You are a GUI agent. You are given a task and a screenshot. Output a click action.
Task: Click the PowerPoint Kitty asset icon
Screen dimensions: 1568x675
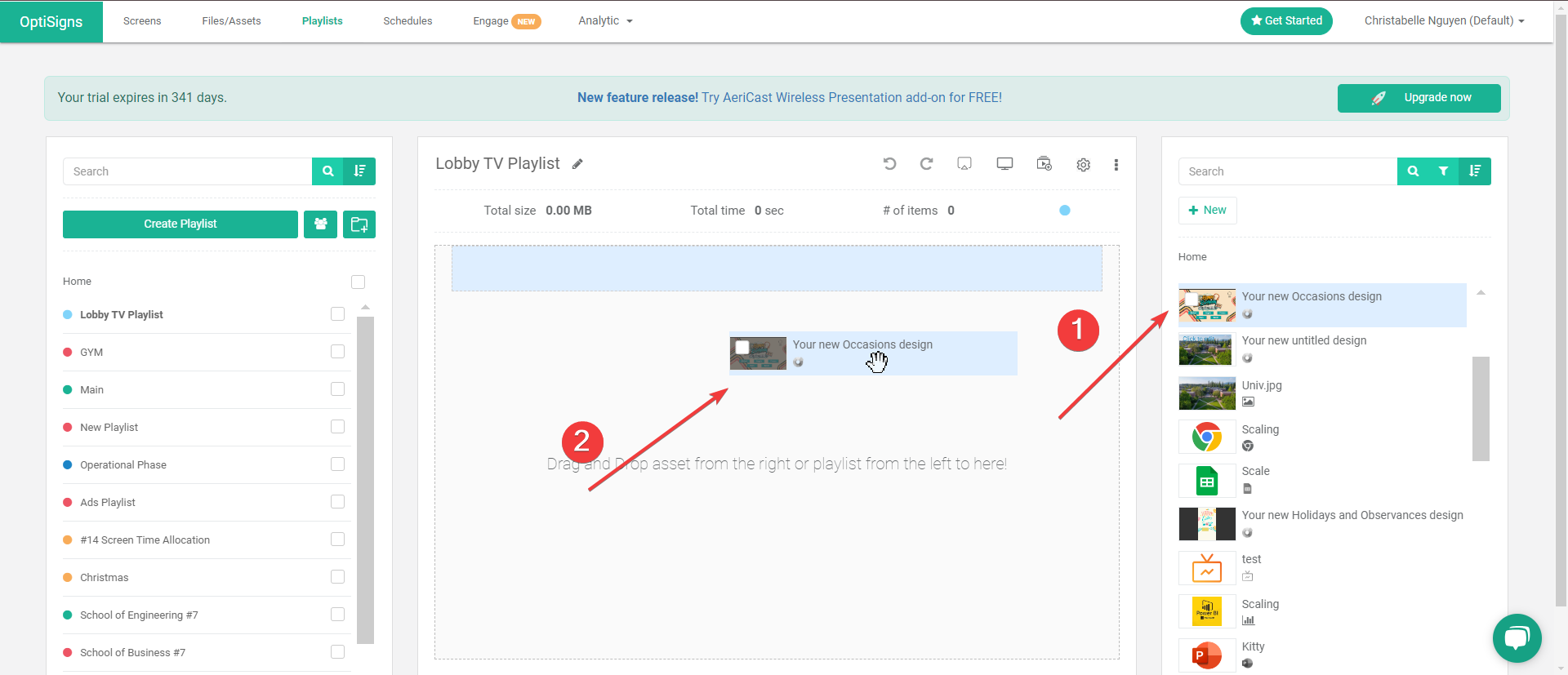pyautogui.click(x=1207, y=655)
